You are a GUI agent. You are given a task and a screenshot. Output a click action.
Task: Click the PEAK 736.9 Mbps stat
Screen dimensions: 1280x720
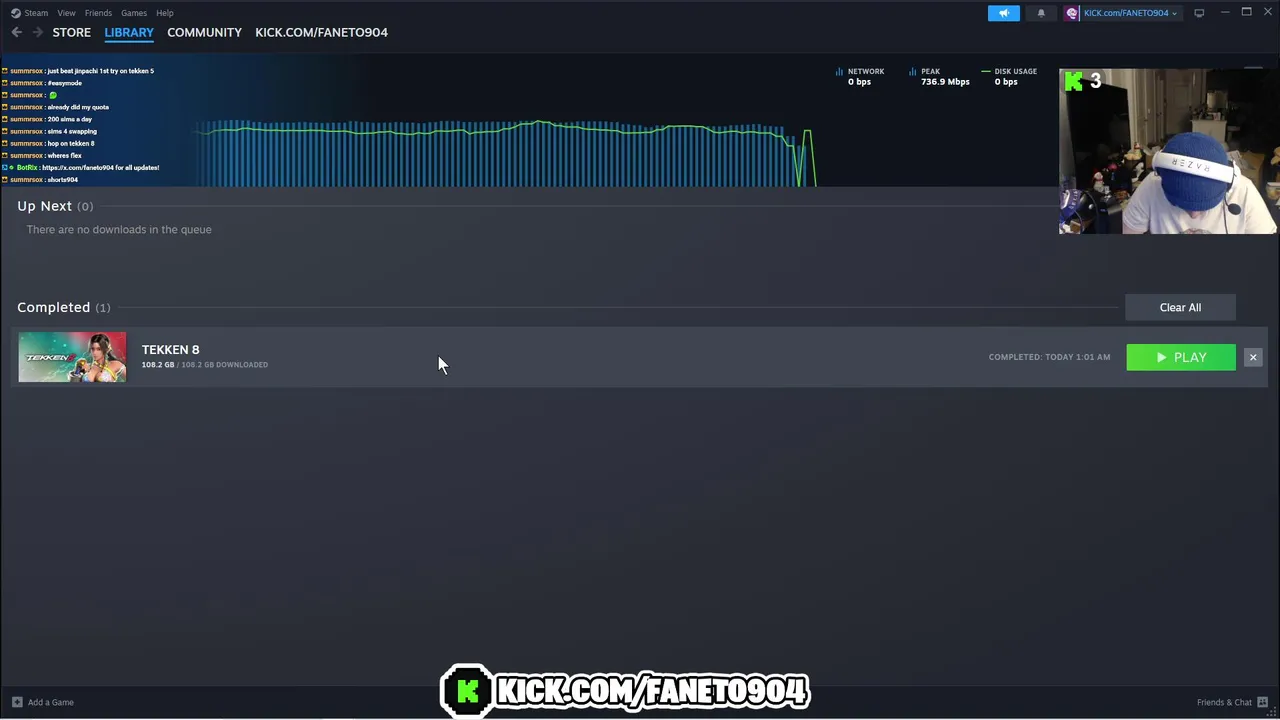tap(939, 76)
